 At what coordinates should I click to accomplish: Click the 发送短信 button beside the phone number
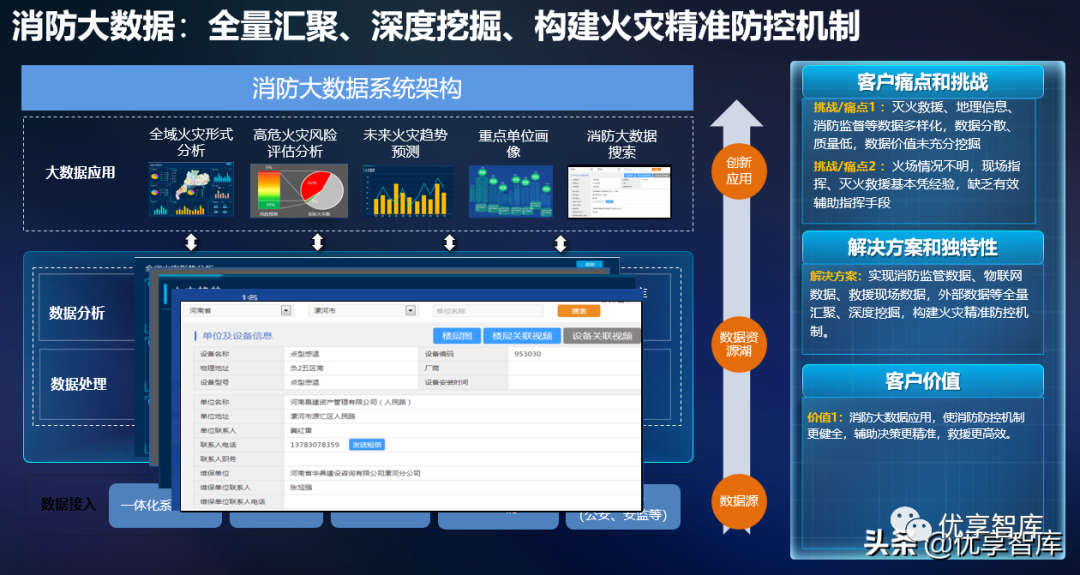[x=366, y=445]
